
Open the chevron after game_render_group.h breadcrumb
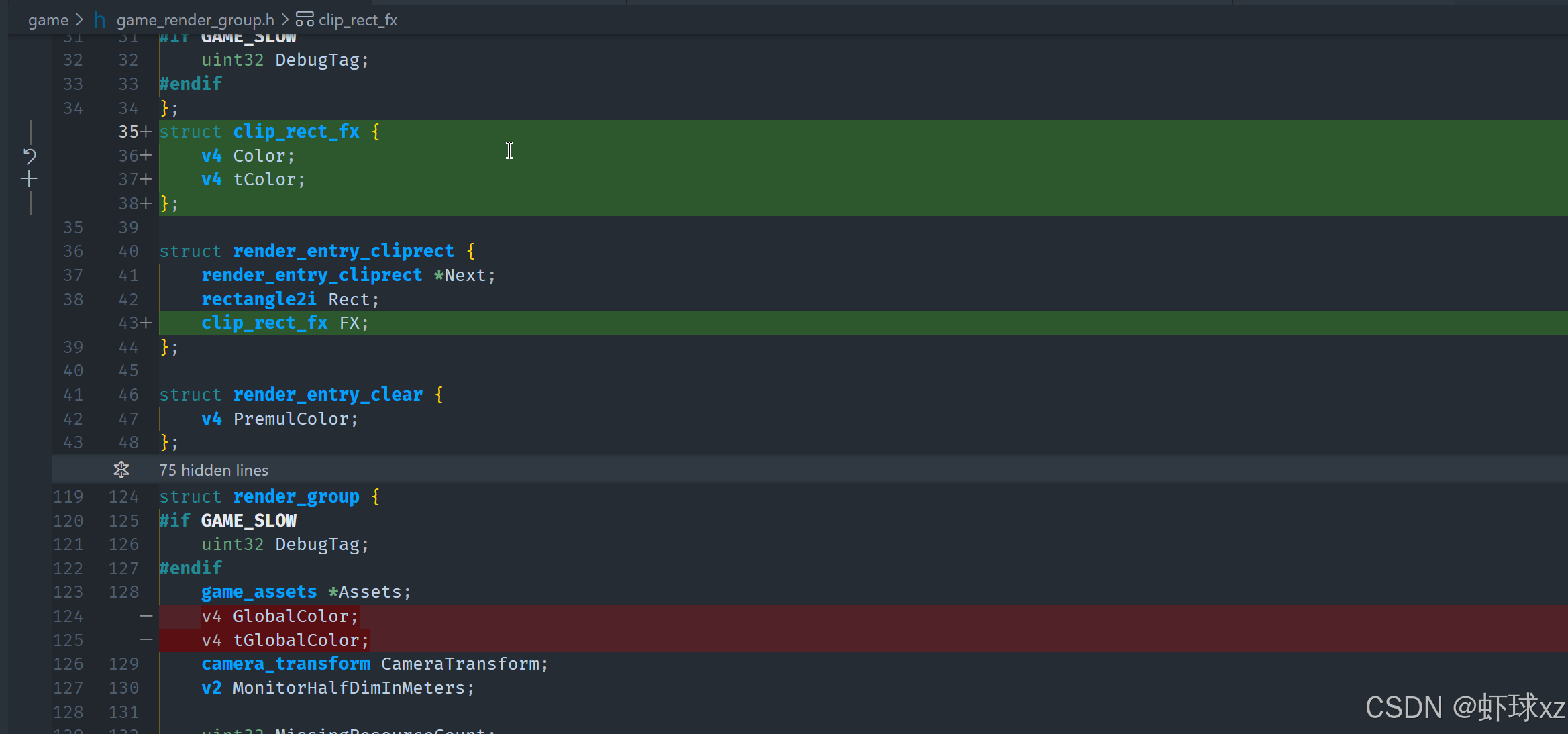click(x=284, y=20)
